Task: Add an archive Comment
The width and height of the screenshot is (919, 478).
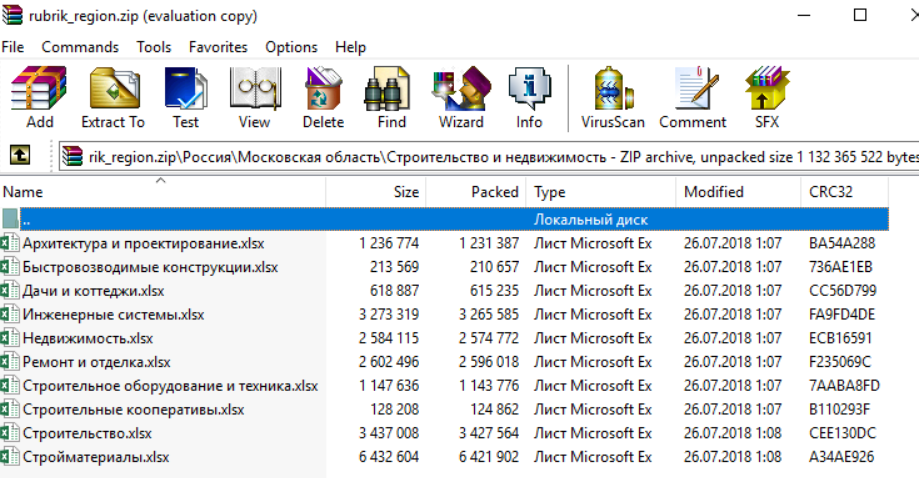Action: coord(692,98)
